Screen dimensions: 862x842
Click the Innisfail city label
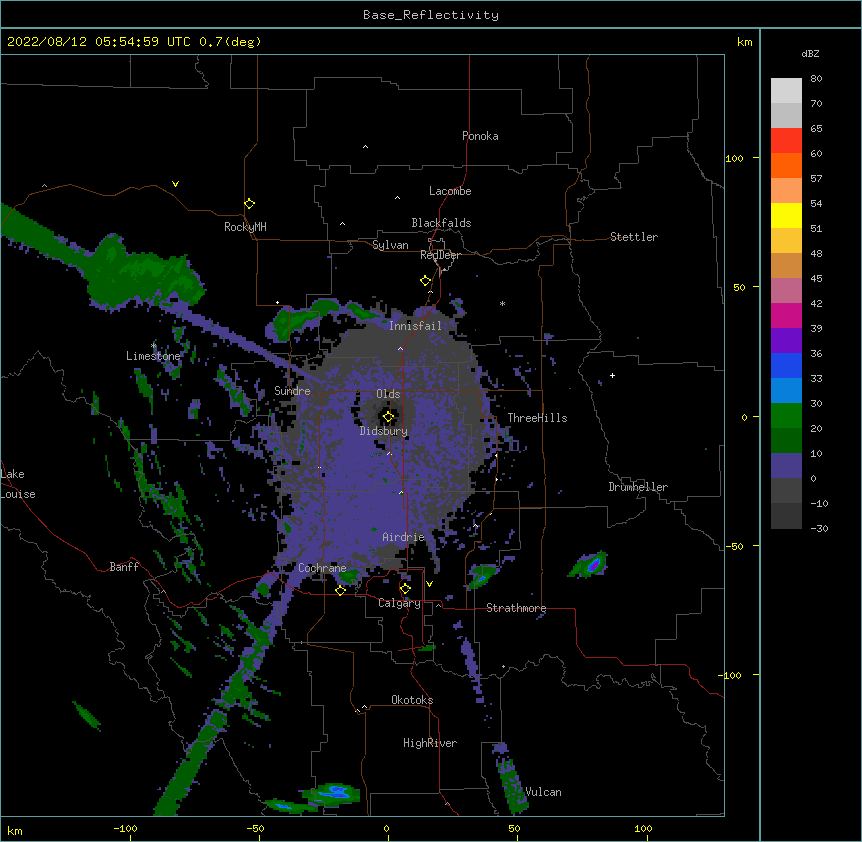415,326
